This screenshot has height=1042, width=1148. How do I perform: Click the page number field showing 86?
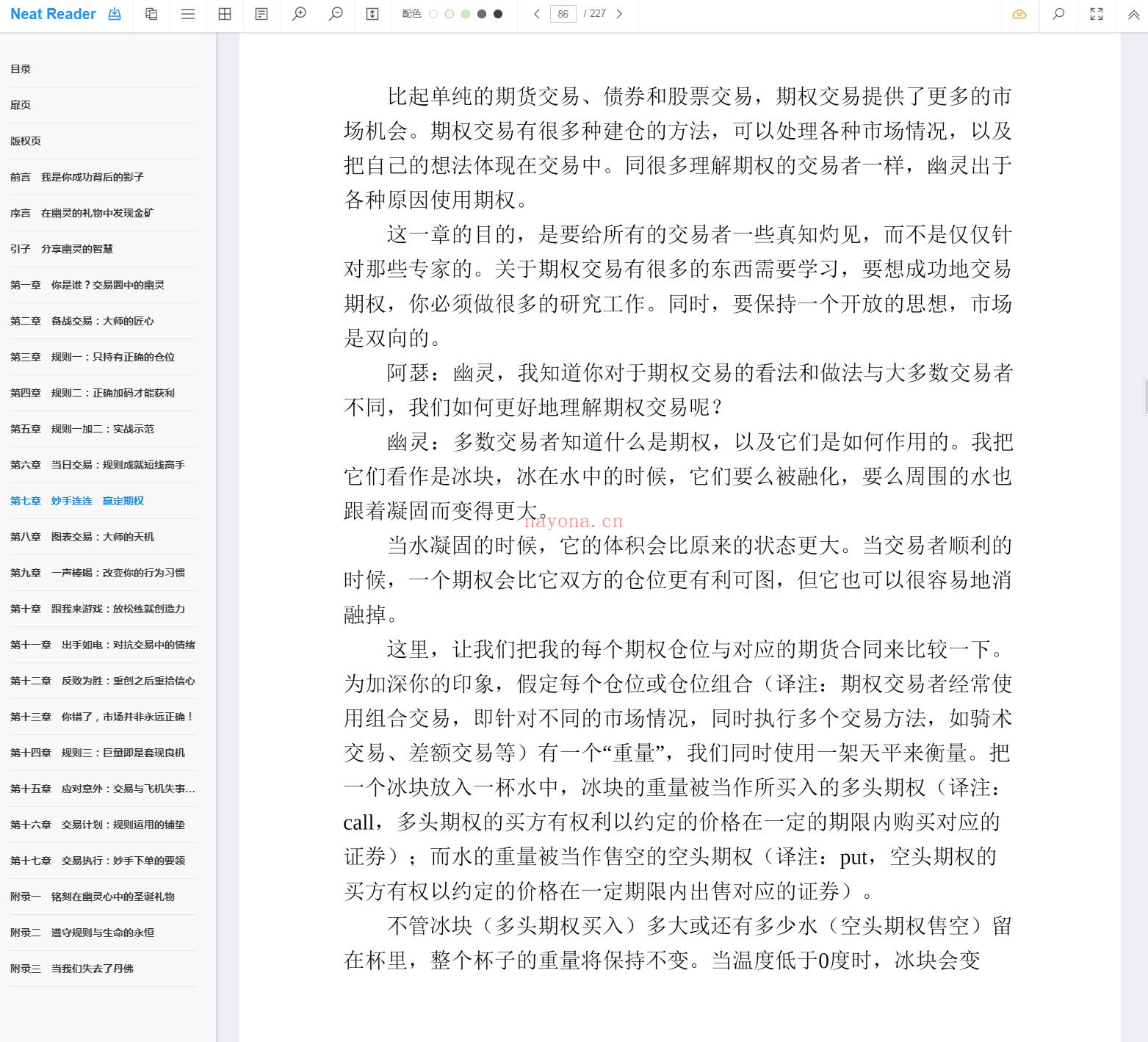pyautogui.click(x=563, y=14)
